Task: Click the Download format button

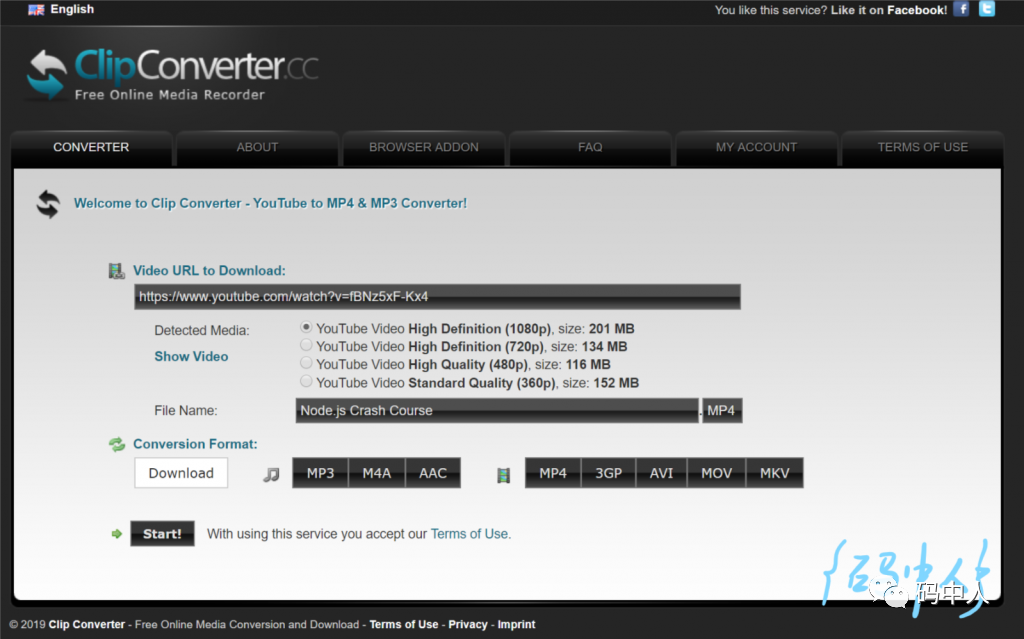Action: pyautogui.click(x=181, y=473)
